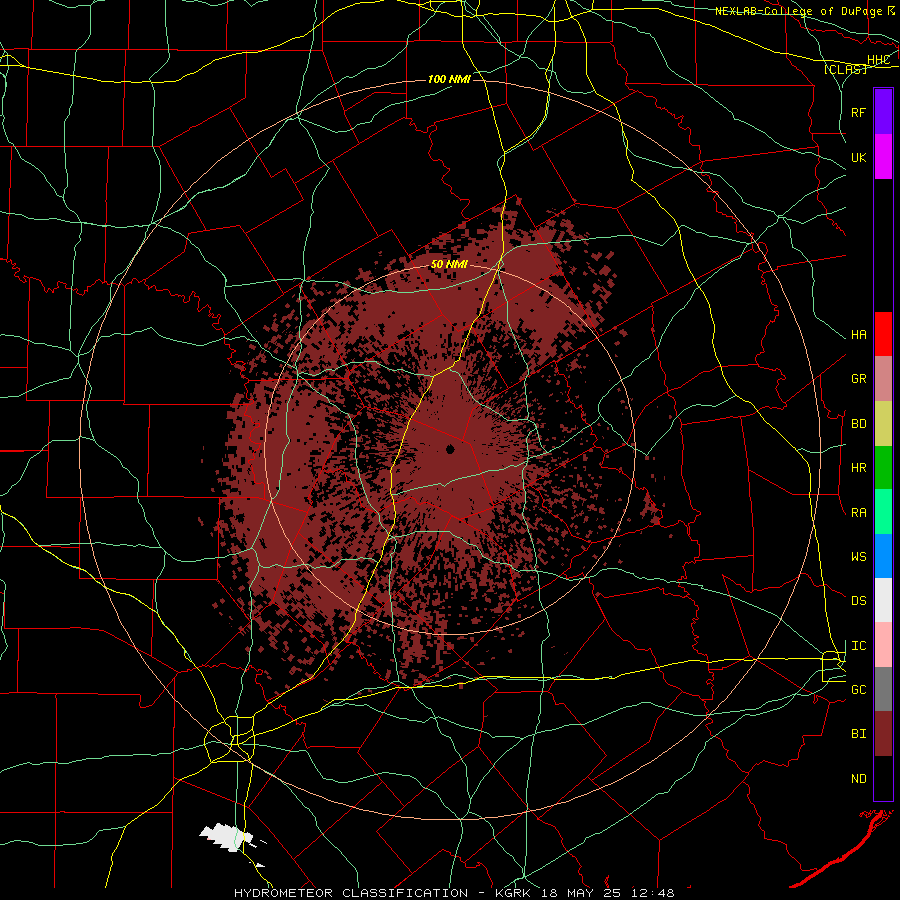Click the HA red legend swatch

(x=883, y=334)
